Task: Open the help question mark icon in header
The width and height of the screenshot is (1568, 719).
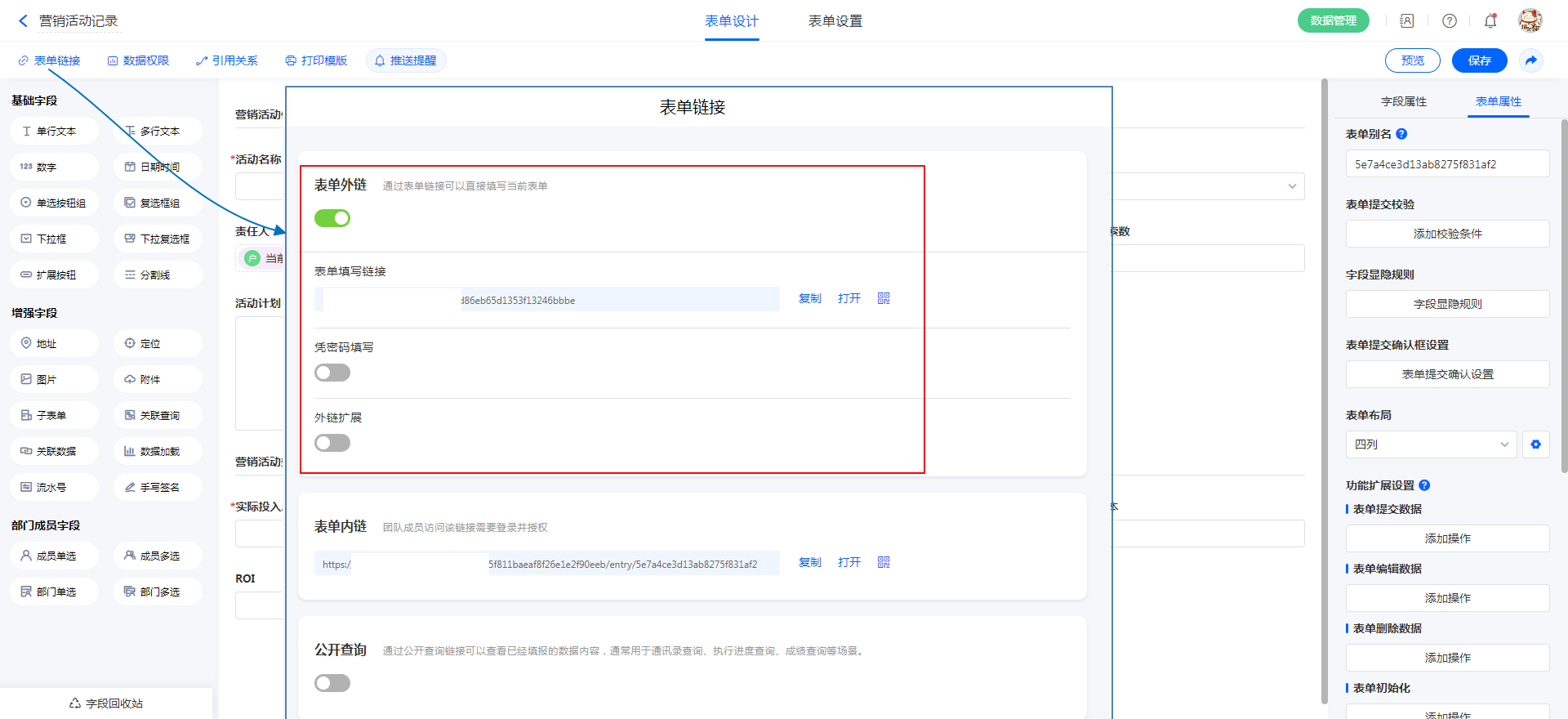Action: (x=1450, y=21)
